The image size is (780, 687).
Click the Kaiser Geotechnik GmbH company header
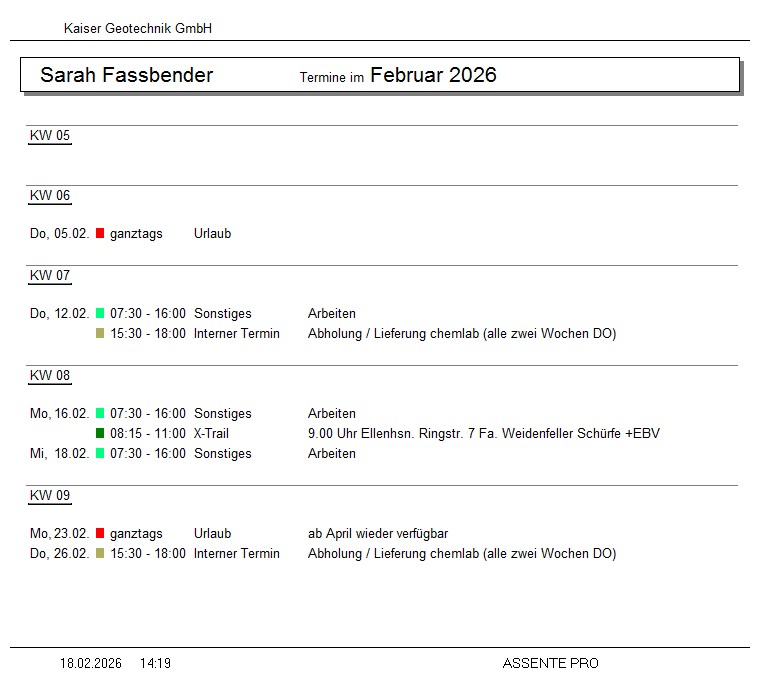(138, 29)
